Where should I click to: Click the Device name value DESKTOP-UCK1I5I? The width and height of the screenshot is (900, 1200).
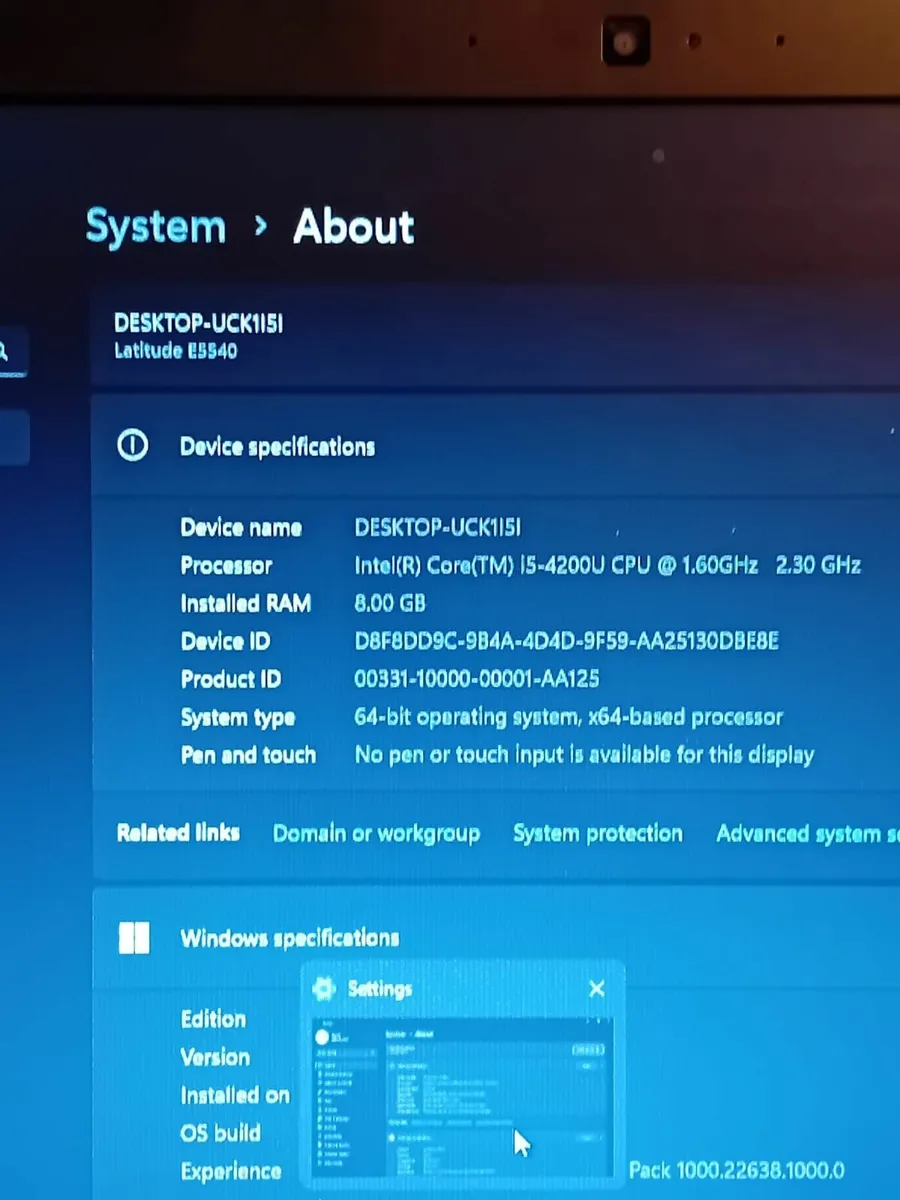point(437,527)
